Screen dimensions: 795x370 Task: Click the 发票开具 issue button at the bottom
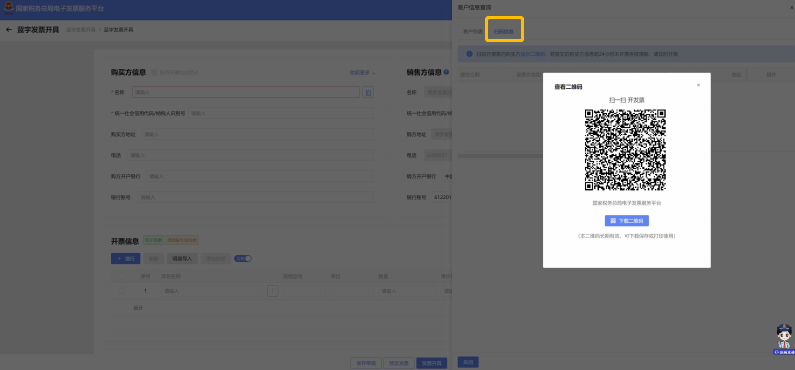(x=432, y=363)
